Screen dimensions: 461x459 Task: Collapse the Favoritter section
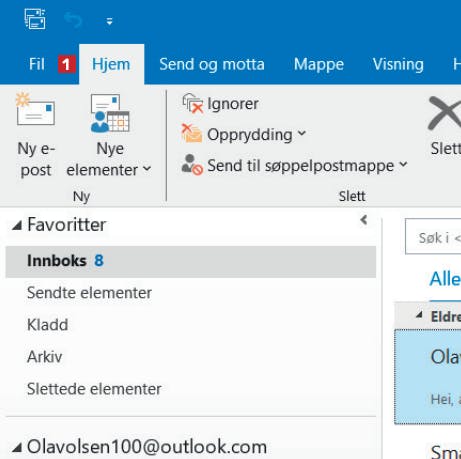coord(17,225)
